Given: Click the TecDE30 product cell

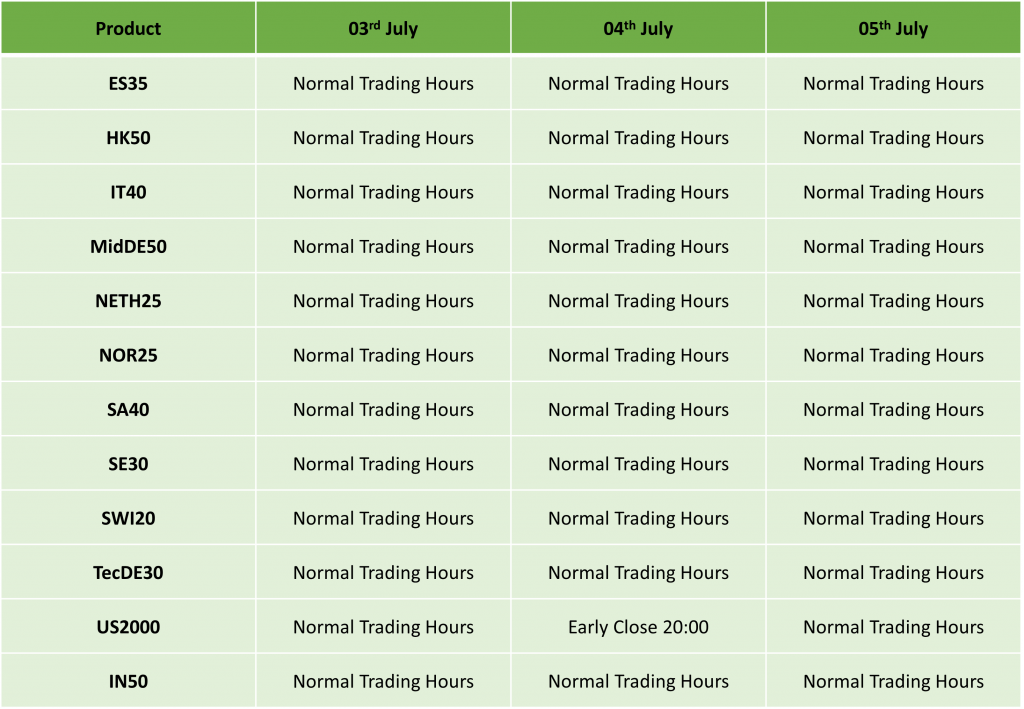Looking at the screenshot, I should pyautogui.click(x=128, y=573).
